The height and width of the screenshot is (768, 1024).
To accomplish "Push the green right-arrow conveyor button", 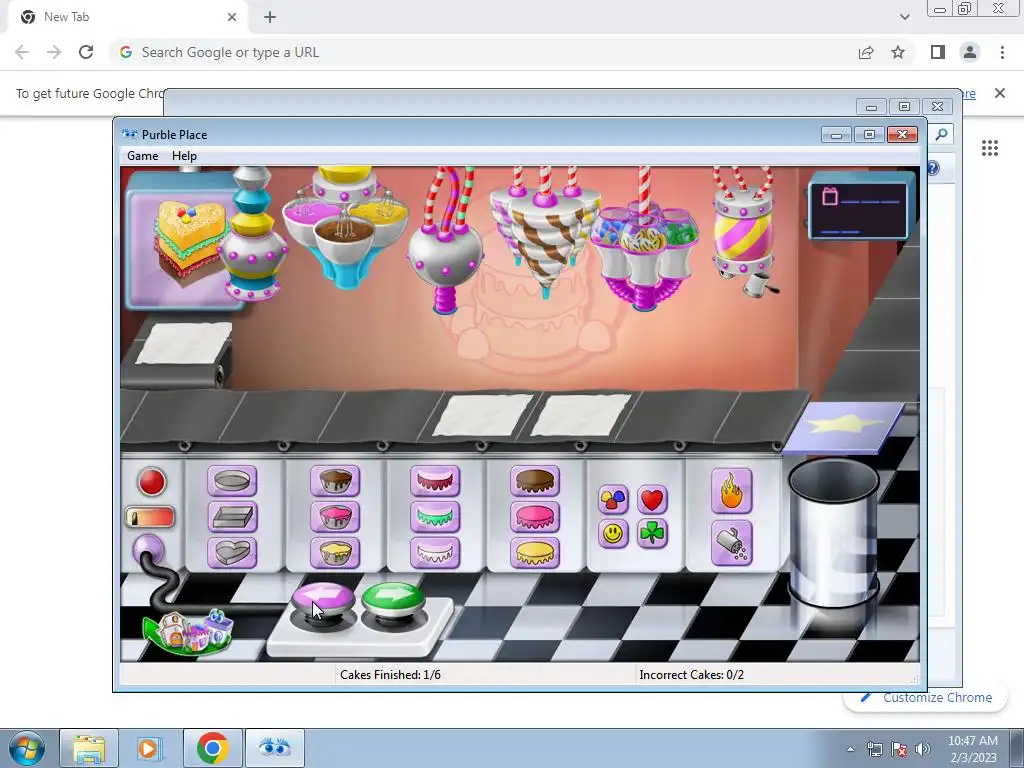I will pos(392,600).
